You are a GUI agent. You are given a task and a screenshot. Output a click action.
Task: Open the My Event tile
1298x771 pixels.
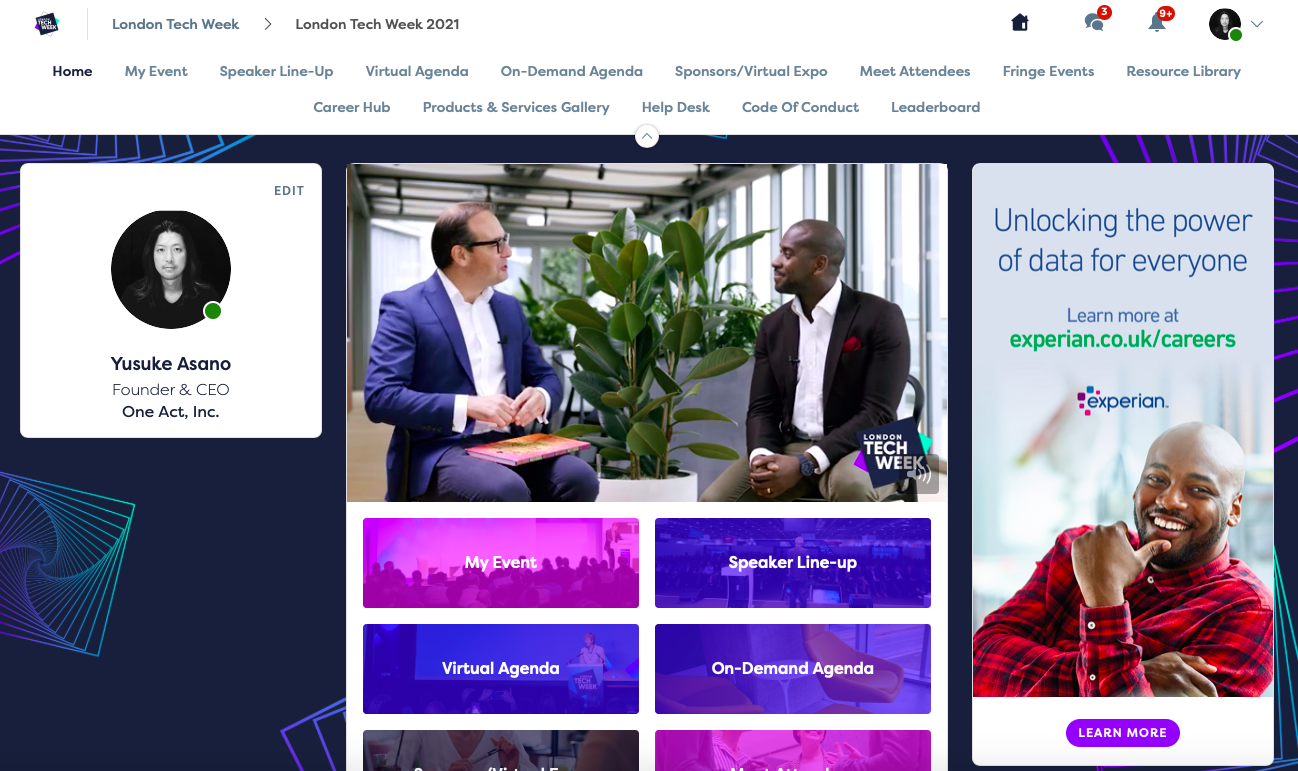click(x=501, y=563)
